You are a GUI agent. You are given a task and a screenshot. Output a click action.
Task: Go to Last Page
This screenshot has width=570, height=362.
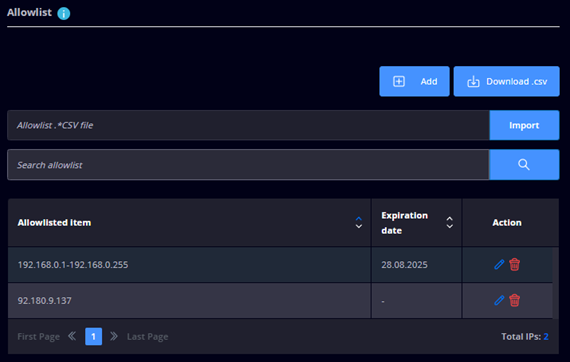pyautogui.click(x=148, y=337)
